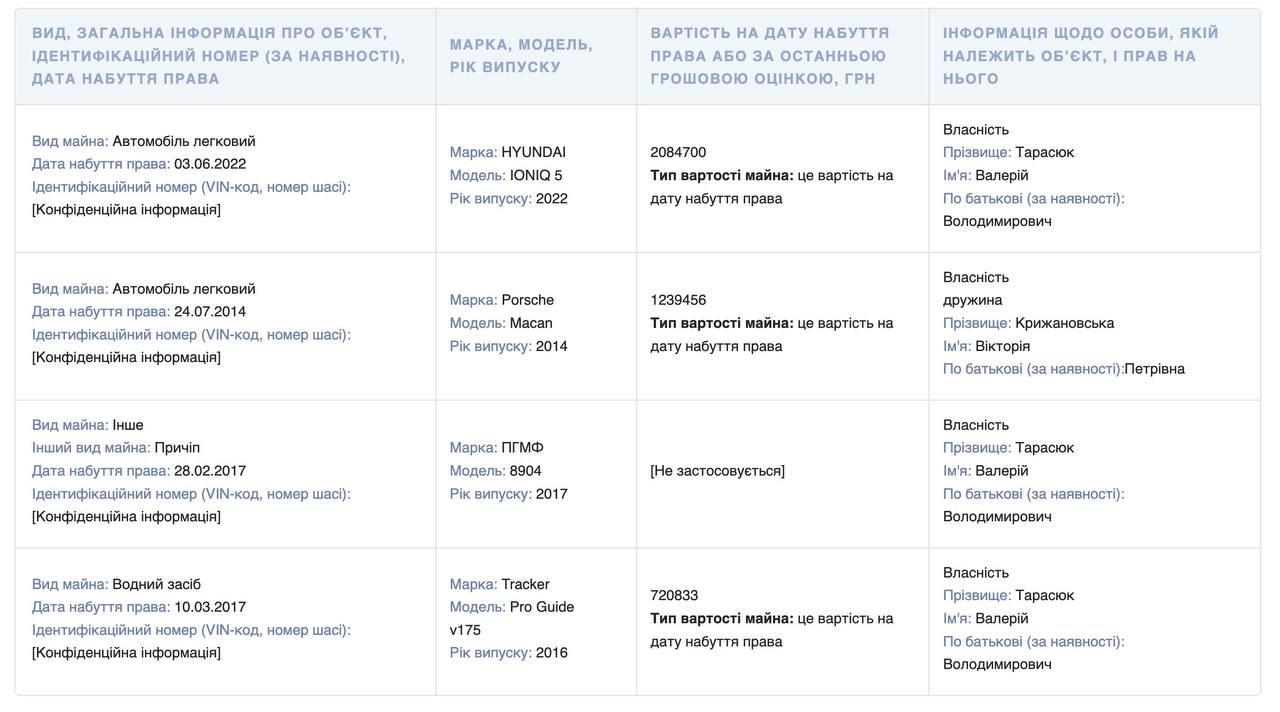The width and height of the screenshot is (1280, 712).
Task: Click the word дружина in owner column
Action: pos(972,300)
